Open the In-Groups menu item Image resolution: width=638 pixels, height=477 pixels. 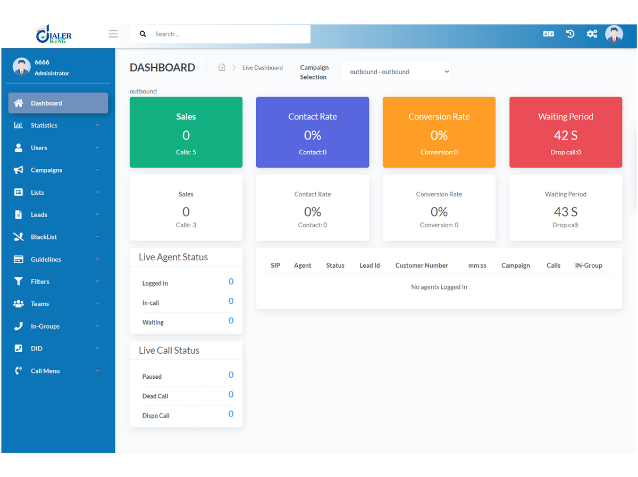(x=58, y=326)
